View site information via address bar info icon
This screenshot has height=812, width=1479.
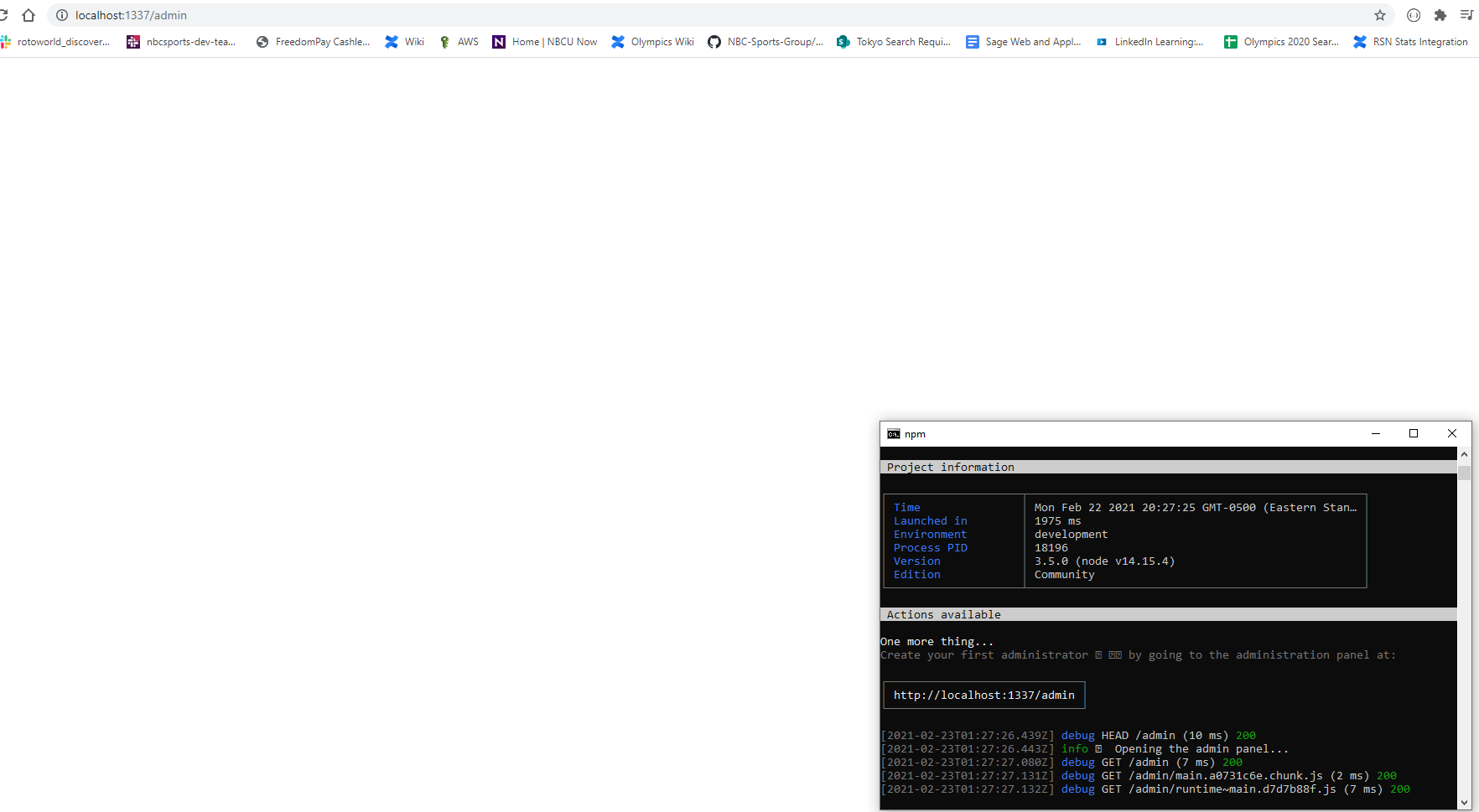click(x=61, y=15)
